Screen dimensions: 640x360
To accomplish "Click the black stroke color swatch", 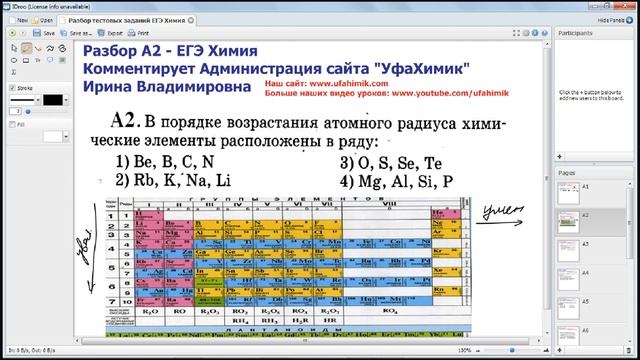I will click(53, 100).
